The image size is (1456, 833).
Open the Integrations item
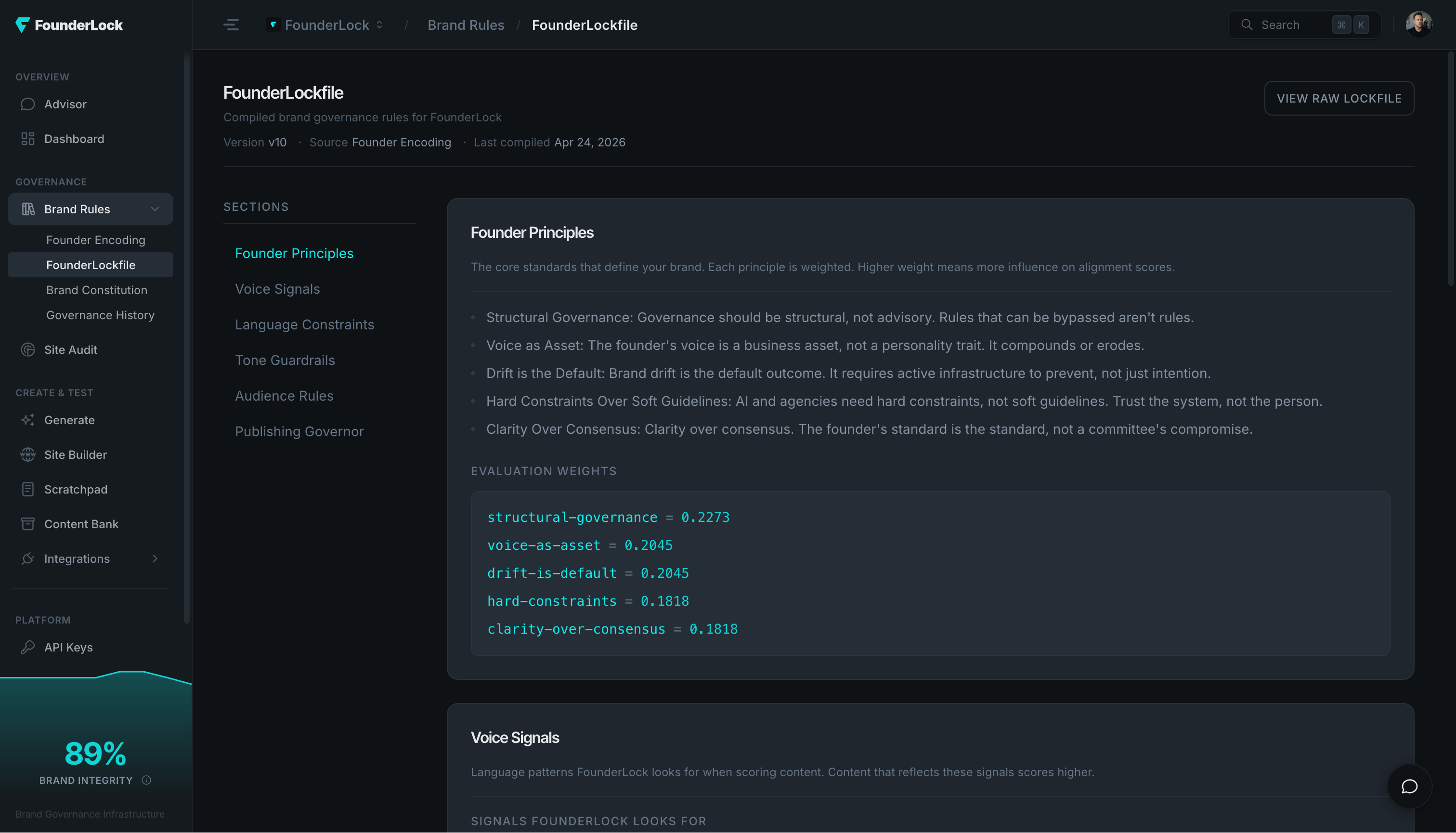[91, 559]
